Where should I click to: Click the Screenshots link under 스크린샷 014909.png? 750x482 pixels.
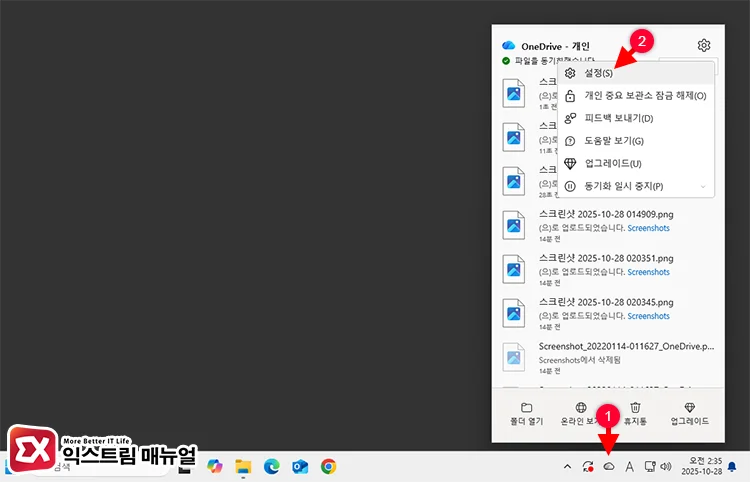point(648,228)
